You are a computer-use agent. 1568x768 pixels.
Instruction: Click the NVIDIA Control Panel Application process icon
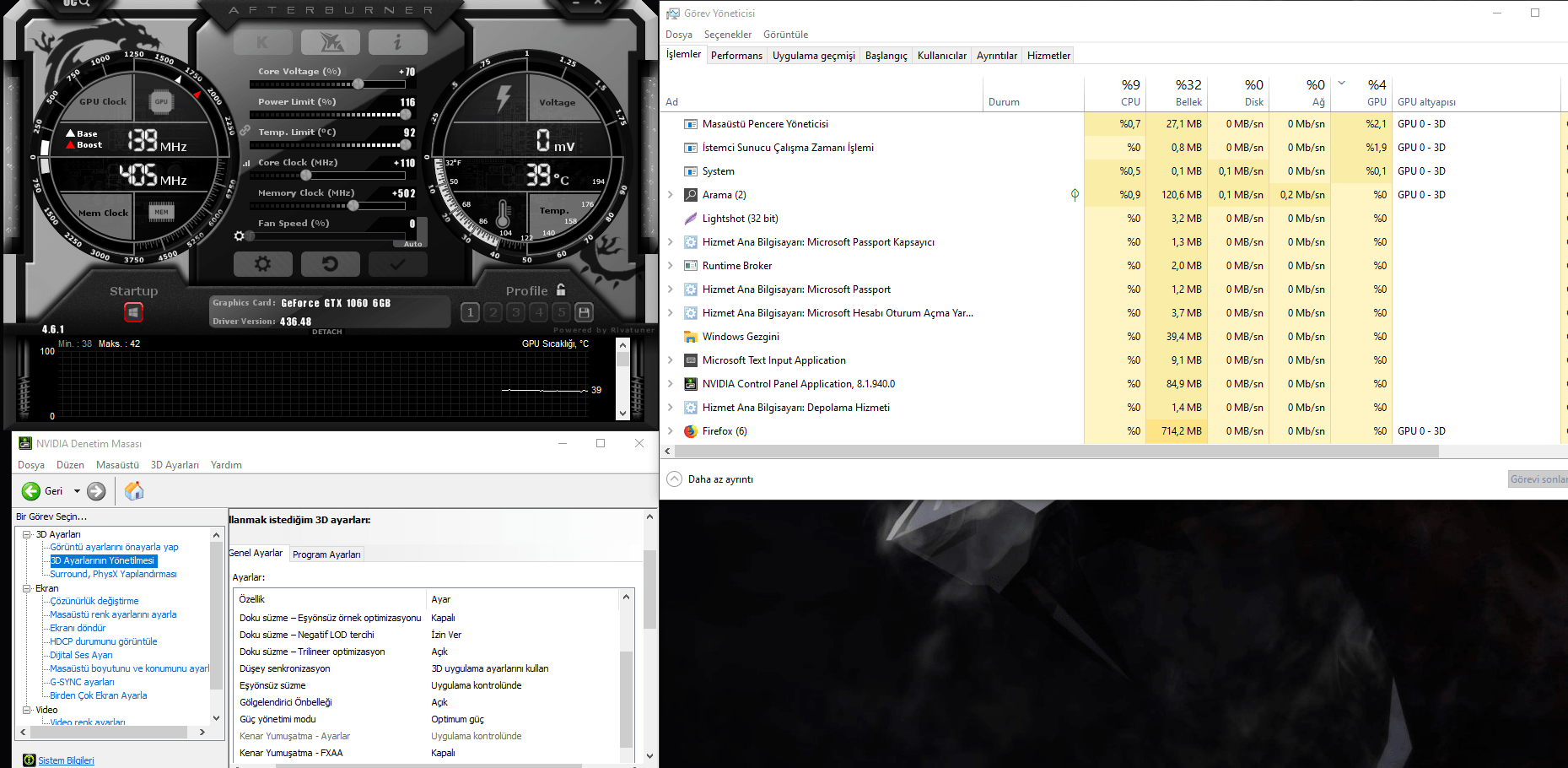point(691,384)
